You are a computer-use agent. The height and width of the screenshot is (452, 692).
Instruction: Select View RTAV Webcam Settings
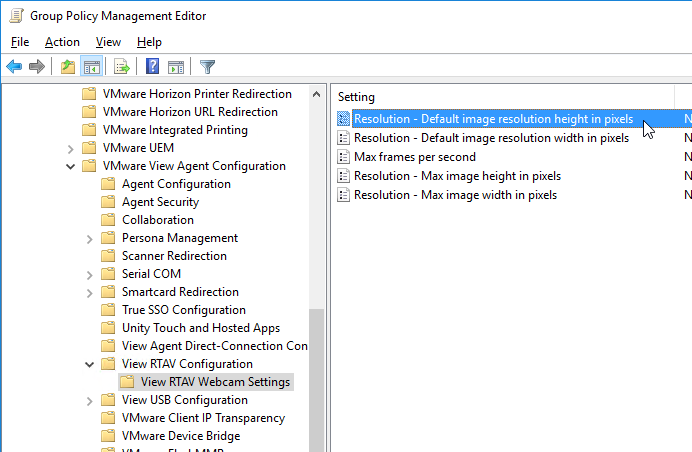pos(215,382)
